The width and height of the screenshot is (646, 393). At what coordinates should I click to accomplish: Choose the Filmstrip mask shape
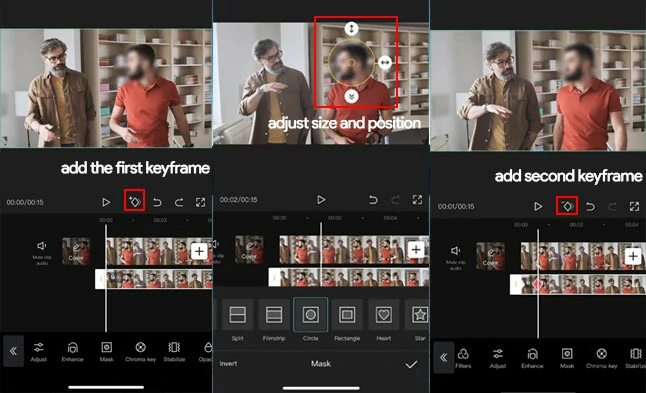[x=274, y=320]
